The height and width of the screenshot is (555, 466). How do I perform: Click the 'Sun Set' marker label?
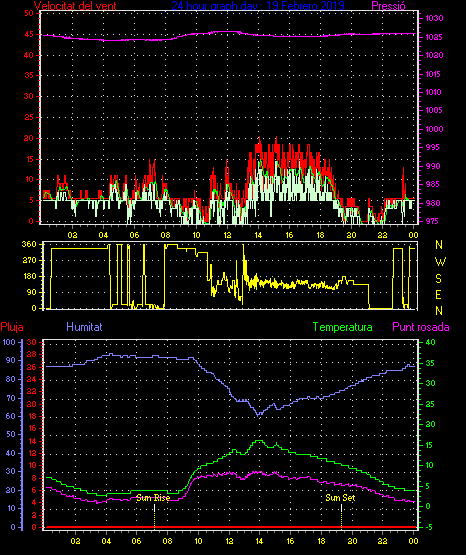point(340,498)
